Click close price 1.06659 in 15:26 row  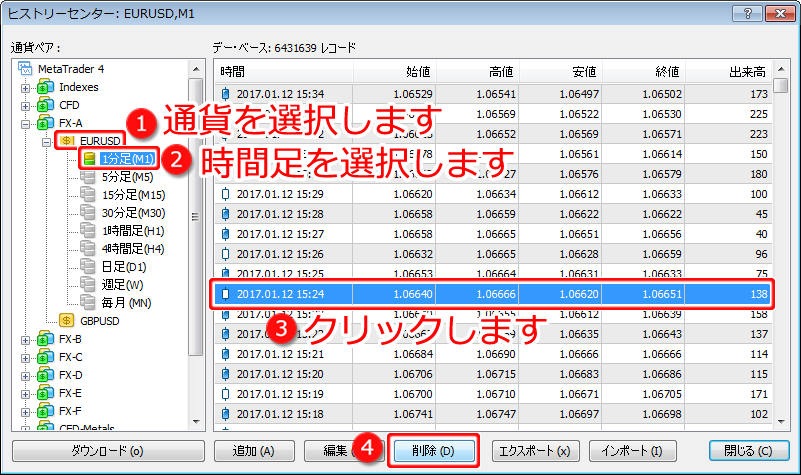click(662, 254)
